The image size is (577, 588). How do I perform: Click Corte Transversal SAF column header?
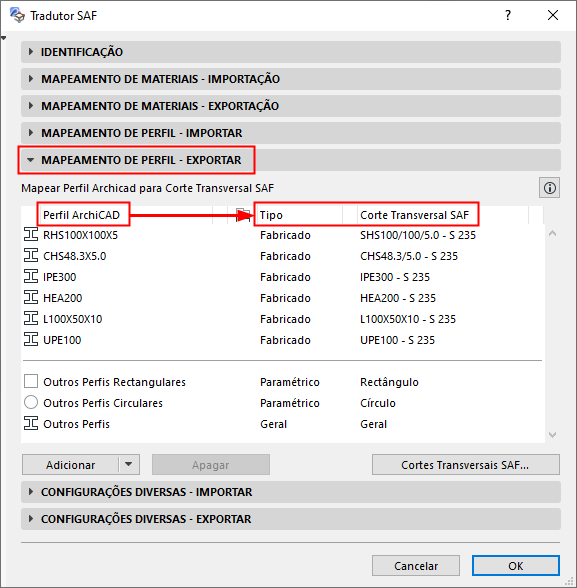tap(414, 215)
